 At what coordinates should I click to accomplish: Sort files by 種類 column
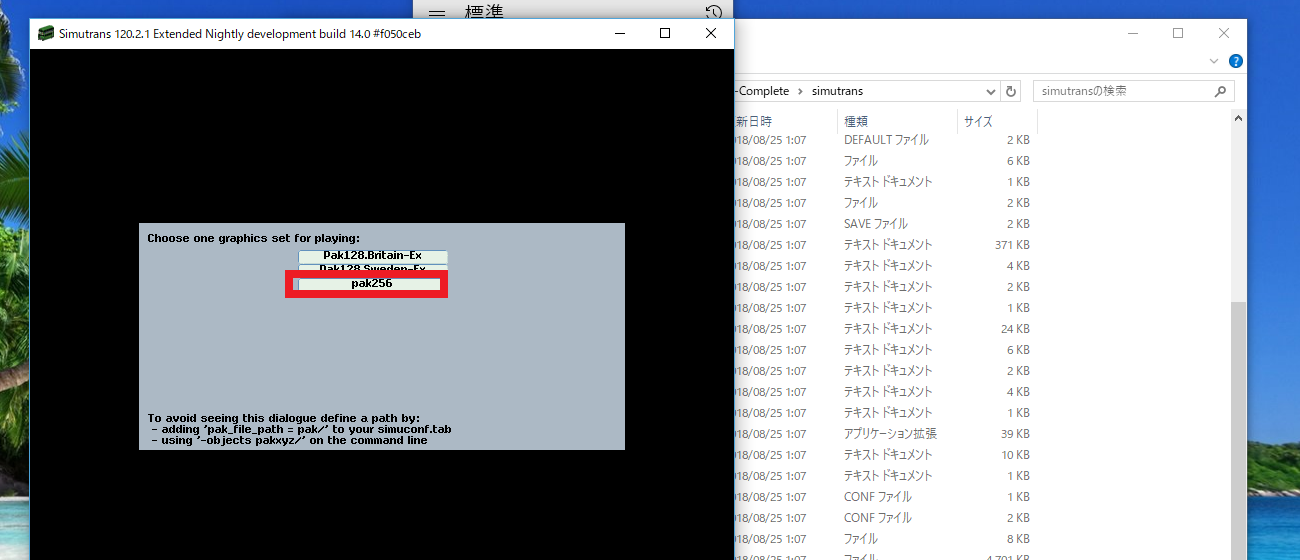(x=897, y=121)
